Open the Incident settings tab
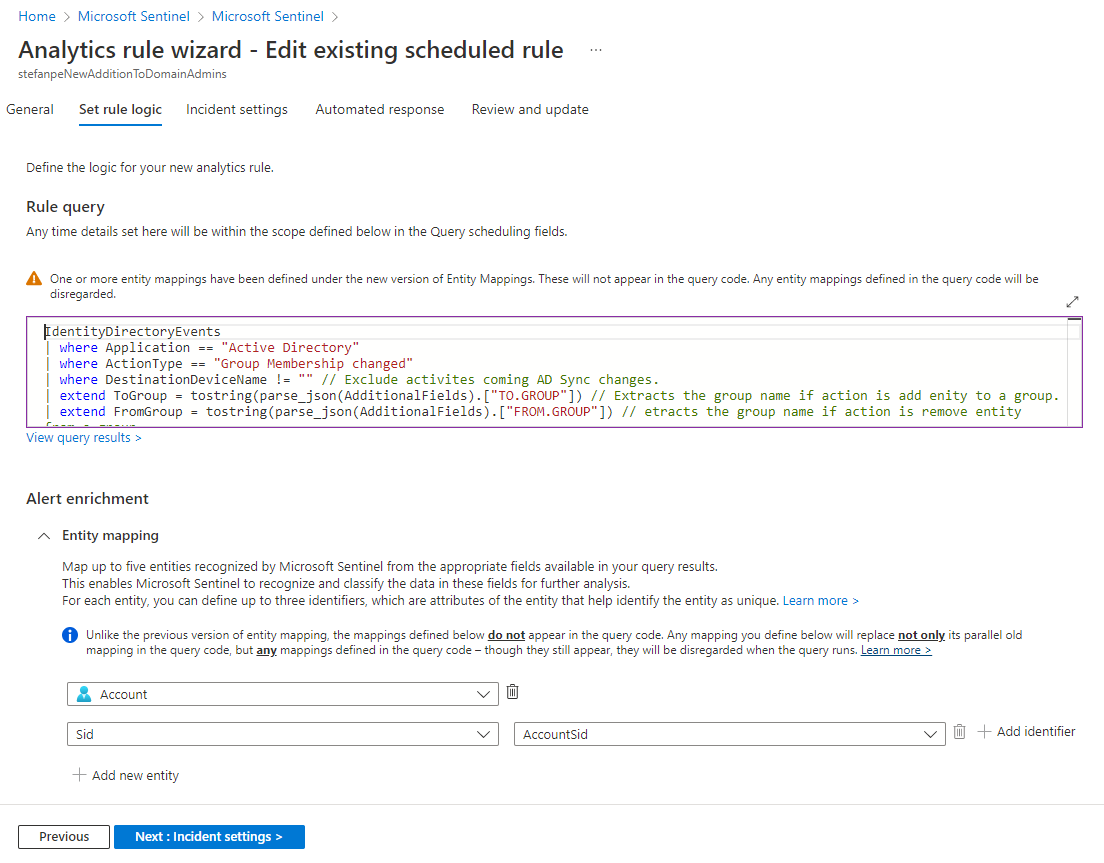1104x863 pixels. pyautogui.click(x=237, y=109)
